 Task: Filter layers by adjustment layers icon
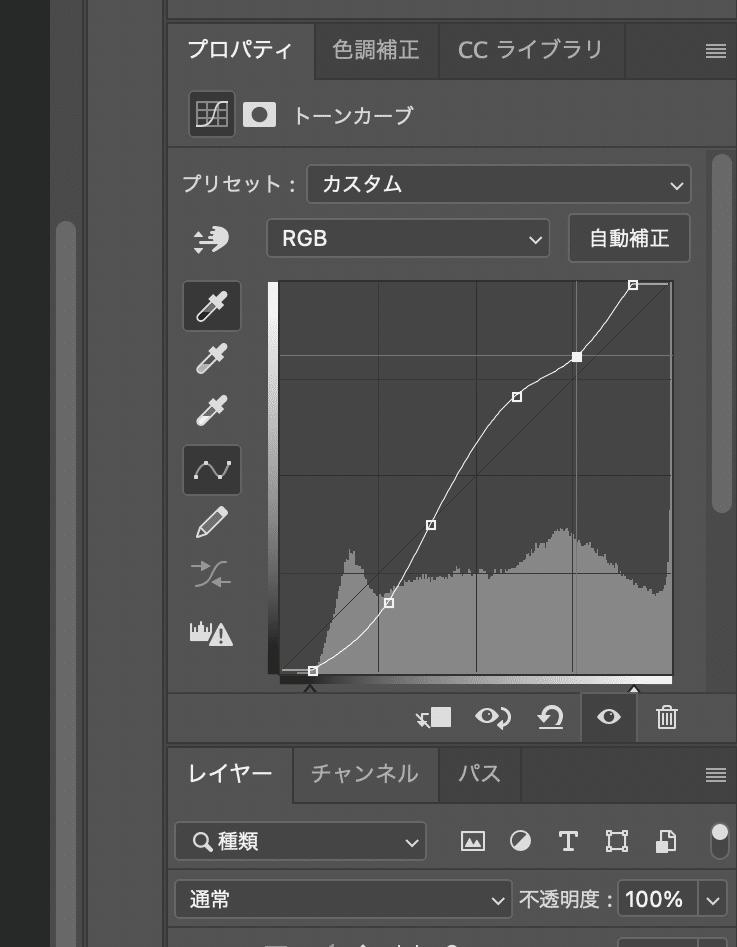pos(520,841)
